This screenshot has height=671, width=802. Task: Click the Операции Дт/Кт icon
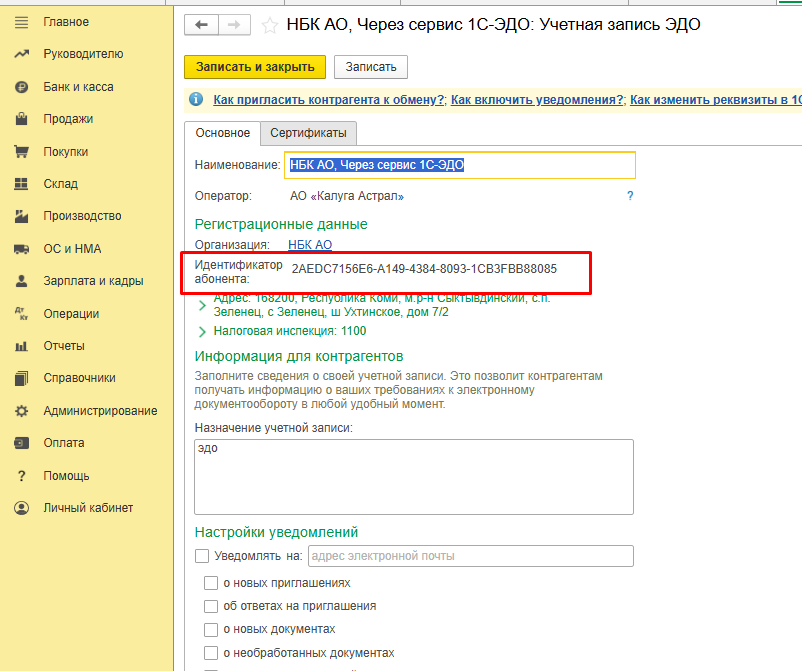pos(21,314)
